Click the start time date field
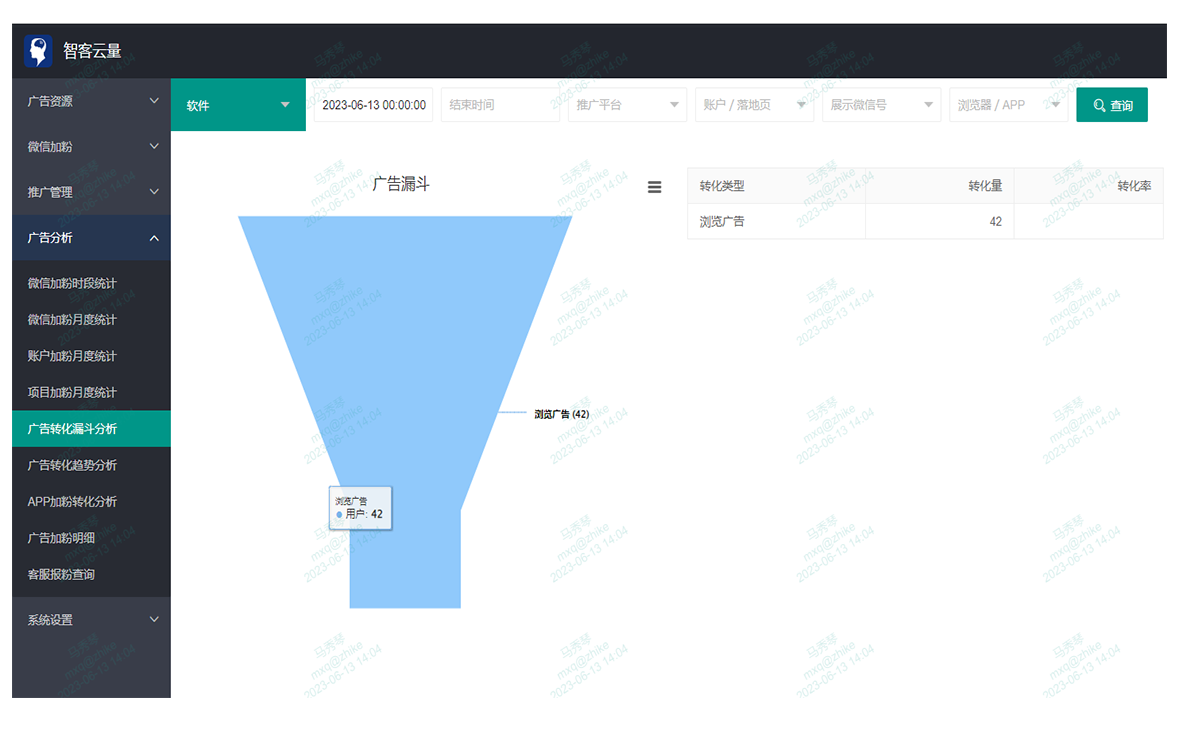Viewport: 1180px width, 729px height. coord(374,105)
